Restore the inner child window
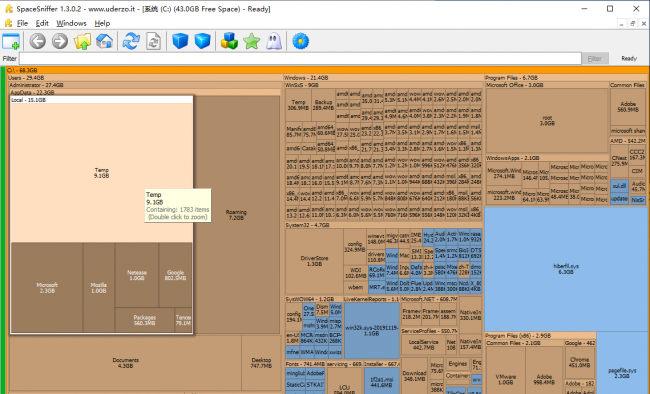This screenshot has width=650, height=394. click(633, 24)
